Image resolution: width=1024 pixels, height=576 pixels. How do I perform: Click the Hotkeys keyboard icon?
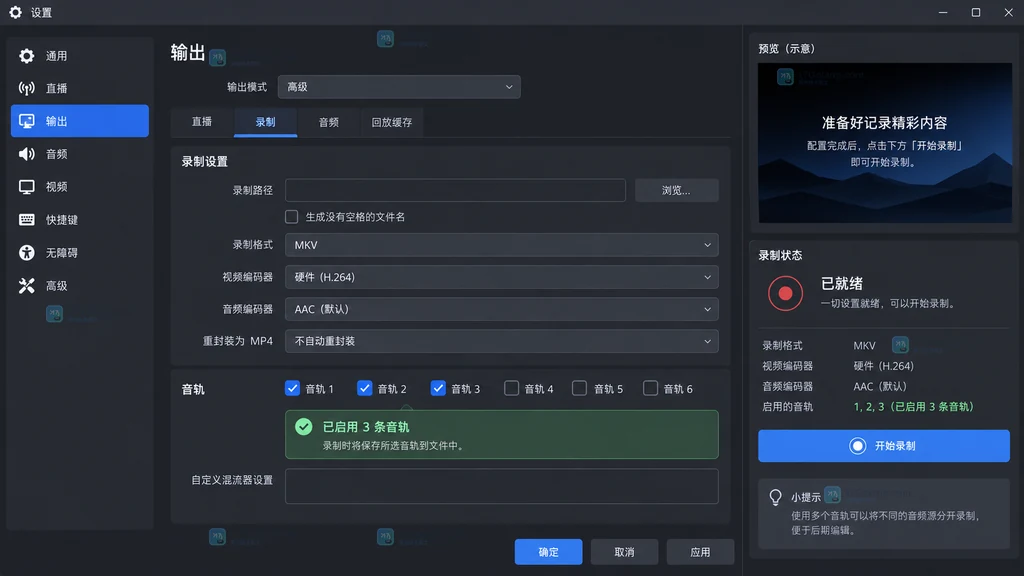point(27,219)
